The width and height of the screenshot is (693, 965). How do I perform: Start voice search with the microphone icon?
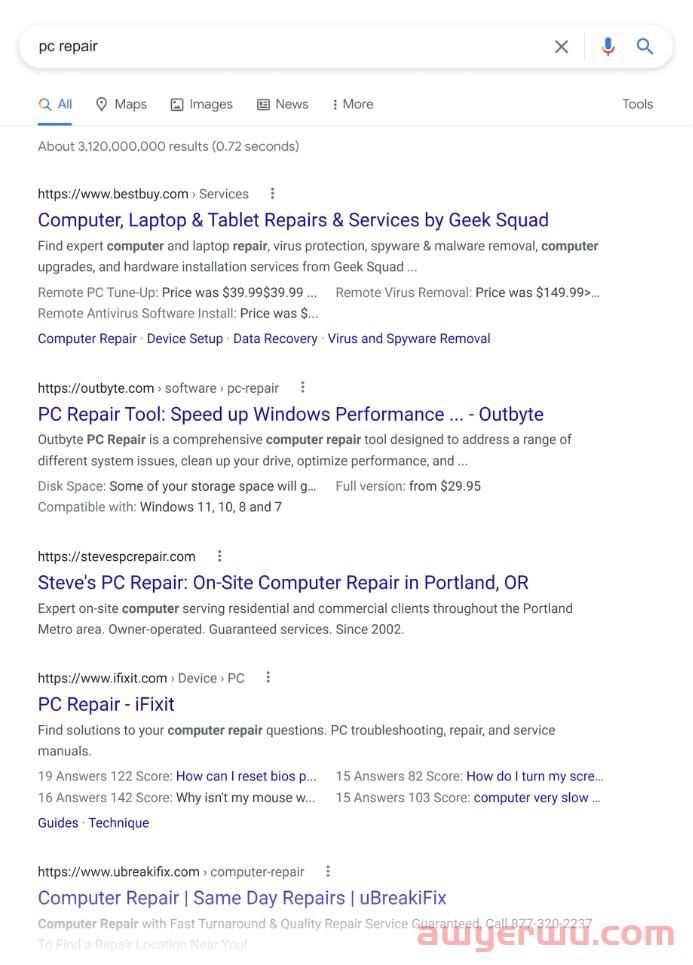tap(607, 47)
